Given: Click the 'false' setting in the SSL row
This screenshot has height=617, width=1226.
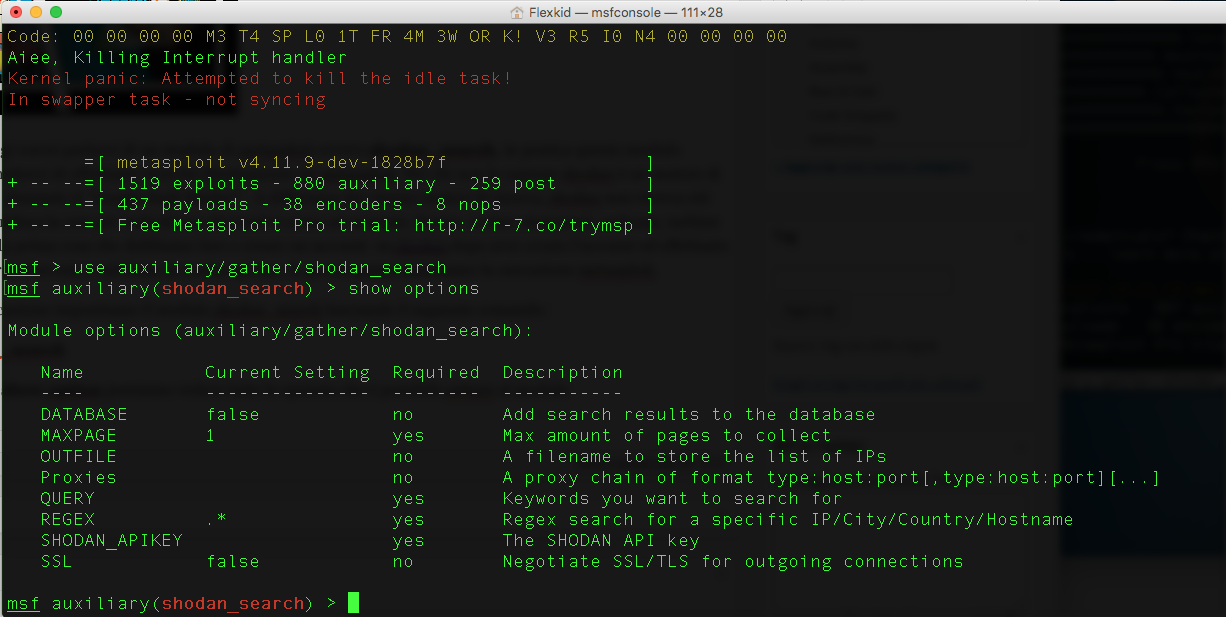Looking at the screenshot, I should (232, 561).
